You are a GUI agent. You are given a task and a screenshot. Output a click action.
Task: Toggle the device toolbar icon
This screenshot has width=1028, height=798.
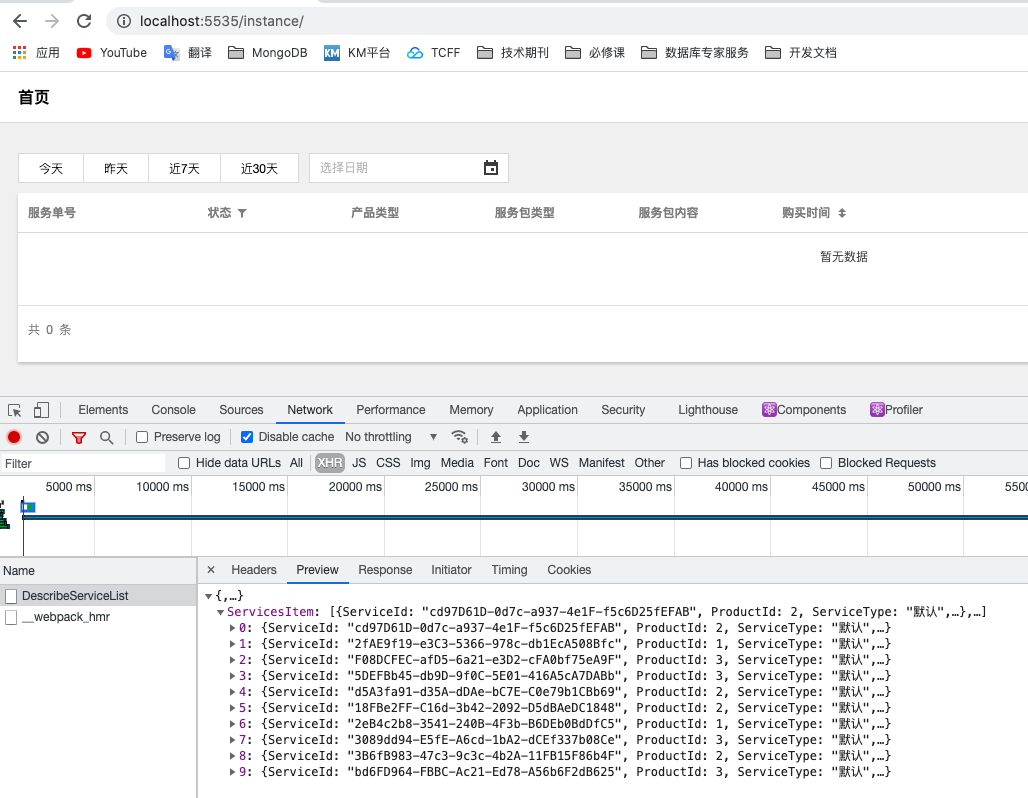point(41,410)
